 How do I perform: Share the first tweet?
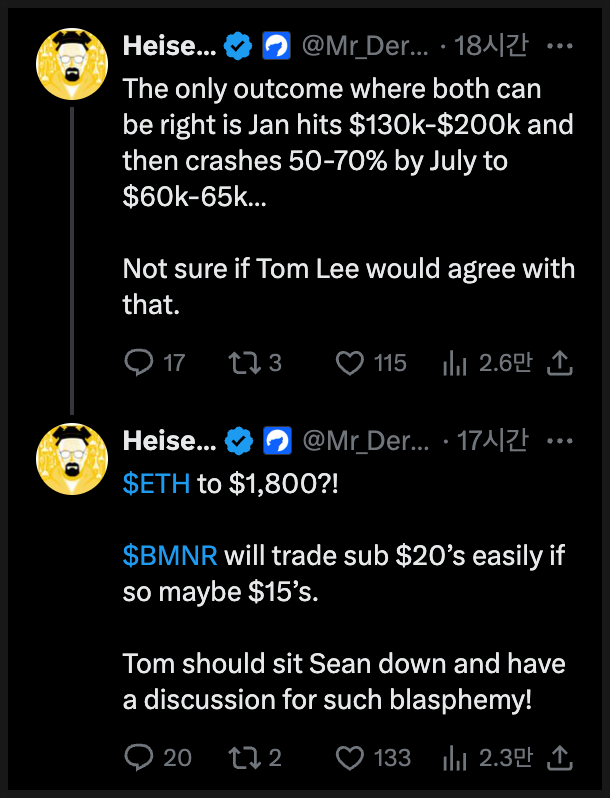coord(561,362)
